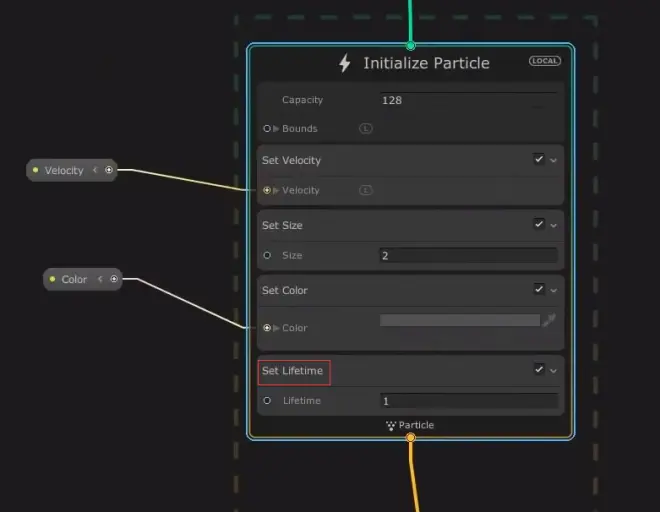This screenshot has width=660, height=512.
Task: Click the color eyedropper icon
Action: point(549,320)
